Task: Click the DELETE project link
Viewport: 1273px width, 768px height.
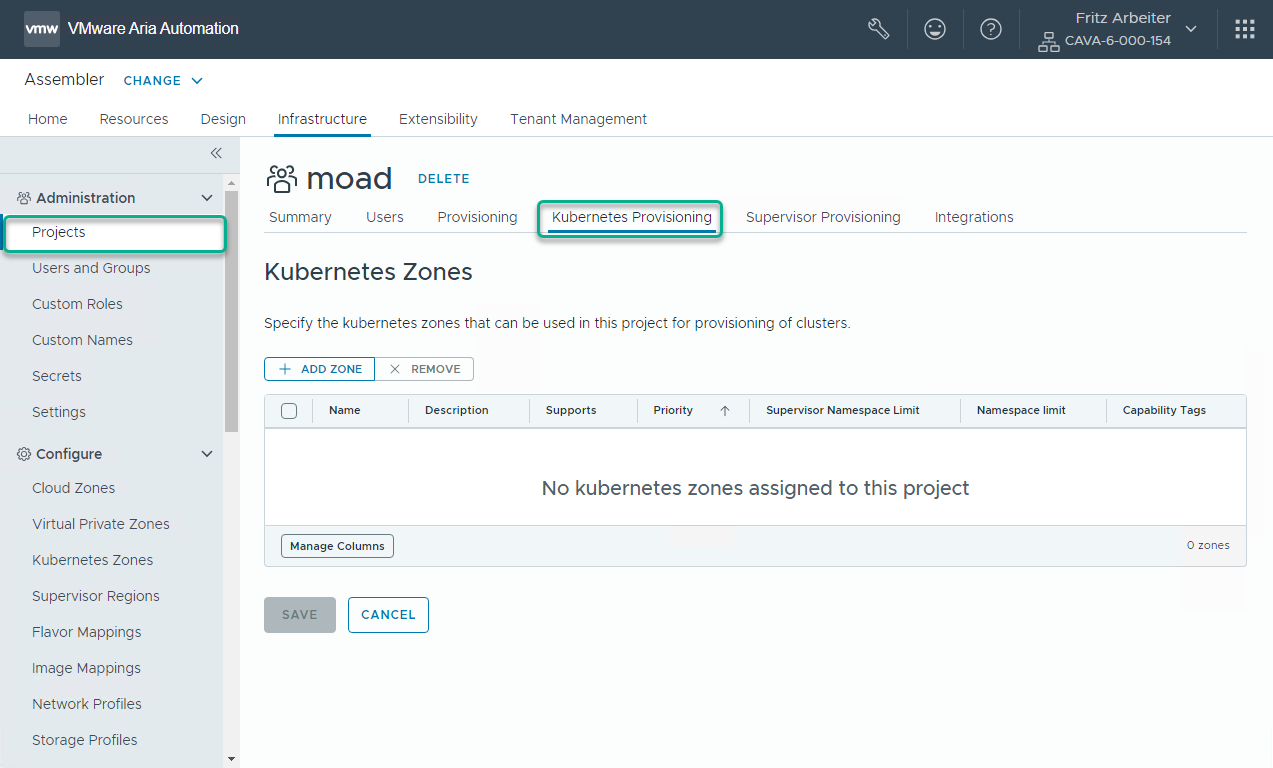Action: click(x=444, y=179)
